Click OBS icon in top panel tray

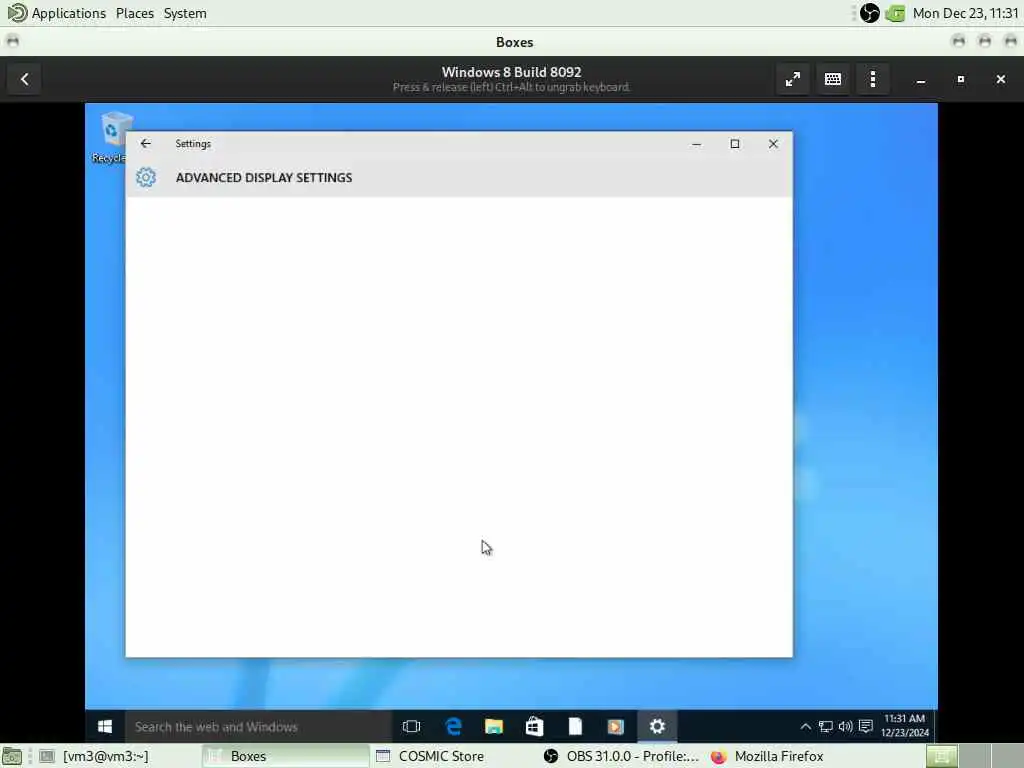point(869,13)
